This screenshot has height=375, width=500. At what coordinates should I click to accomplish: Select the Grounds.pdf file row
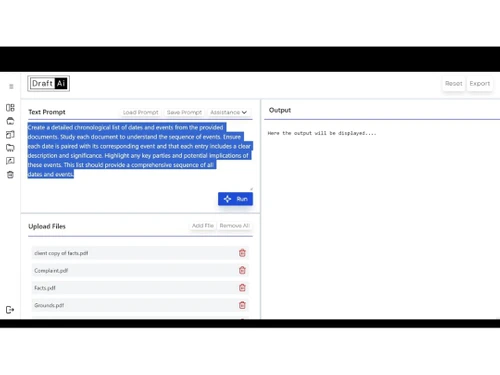tap(140, 305)
